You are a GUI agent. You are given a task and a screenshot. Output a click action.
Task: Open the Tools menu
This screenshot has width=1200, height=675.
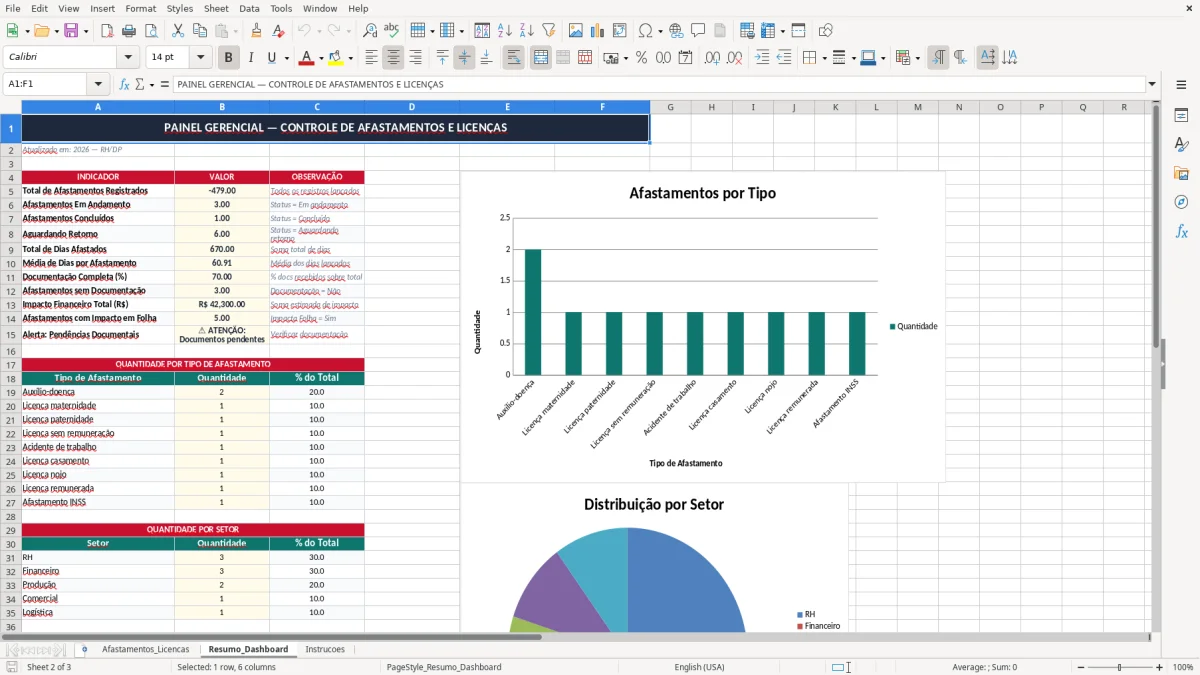click(x=281, y=8)
